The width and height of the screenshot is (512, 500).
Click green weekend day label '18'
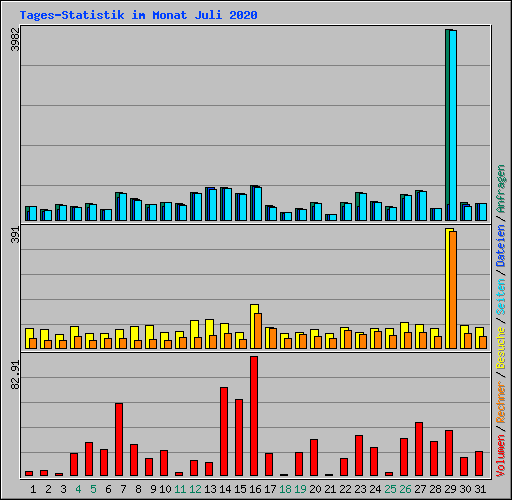point(285,489)
